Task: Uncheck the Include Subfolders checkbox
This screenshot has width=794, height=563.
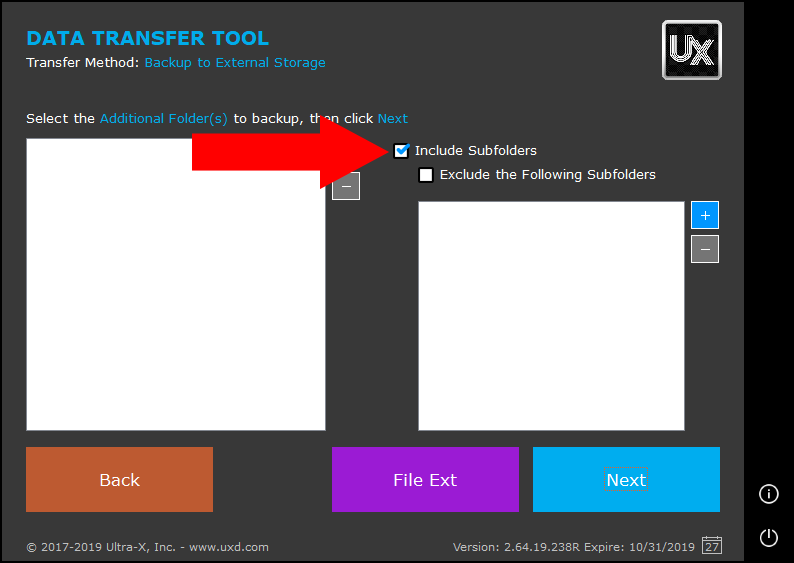Action: (402, 151)
